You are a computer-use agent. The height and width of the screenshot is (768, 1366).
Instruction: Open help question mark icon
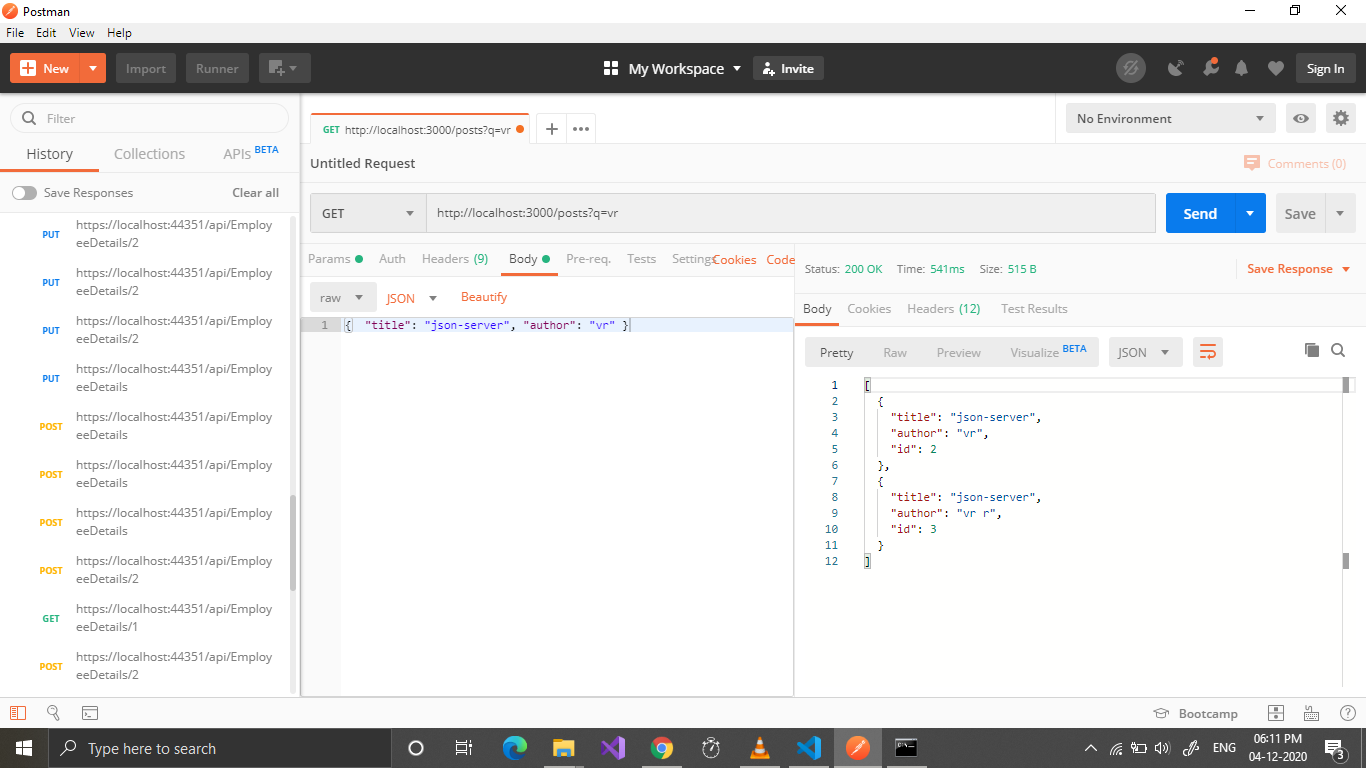[x=1347, y=713]
